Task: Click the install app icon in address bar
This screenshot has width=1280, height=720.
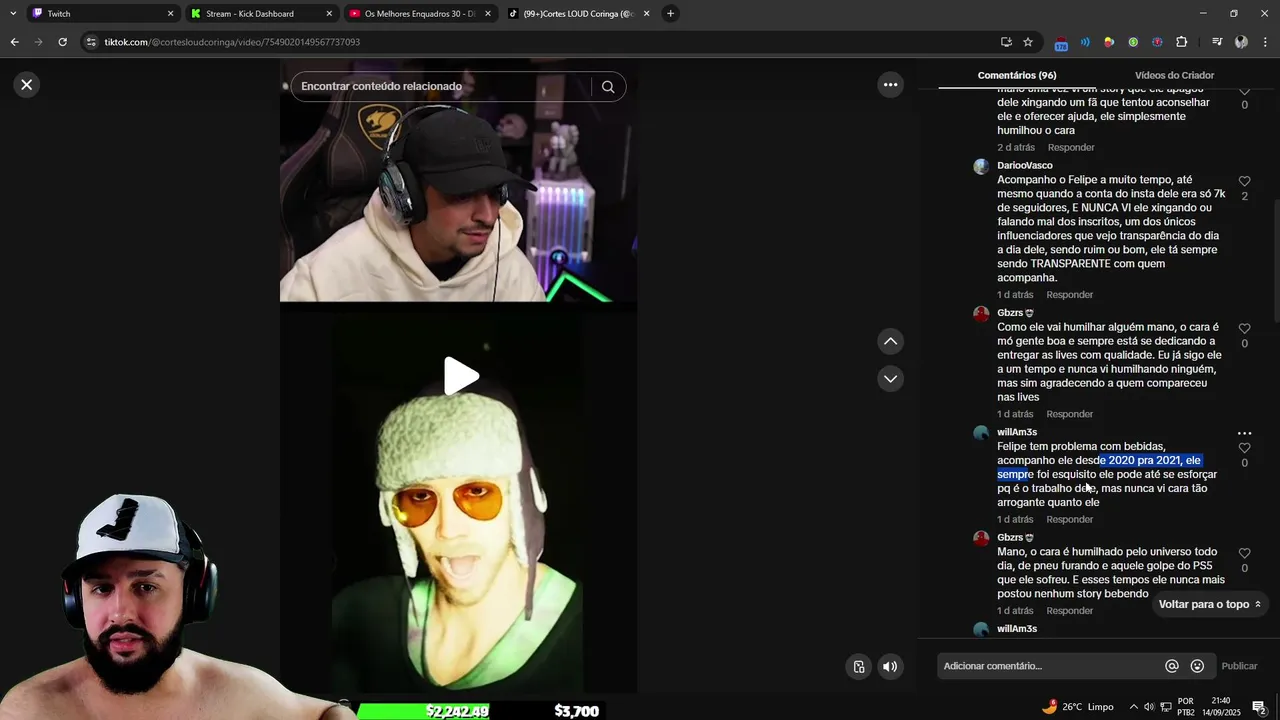Action: pos(1006,42)
